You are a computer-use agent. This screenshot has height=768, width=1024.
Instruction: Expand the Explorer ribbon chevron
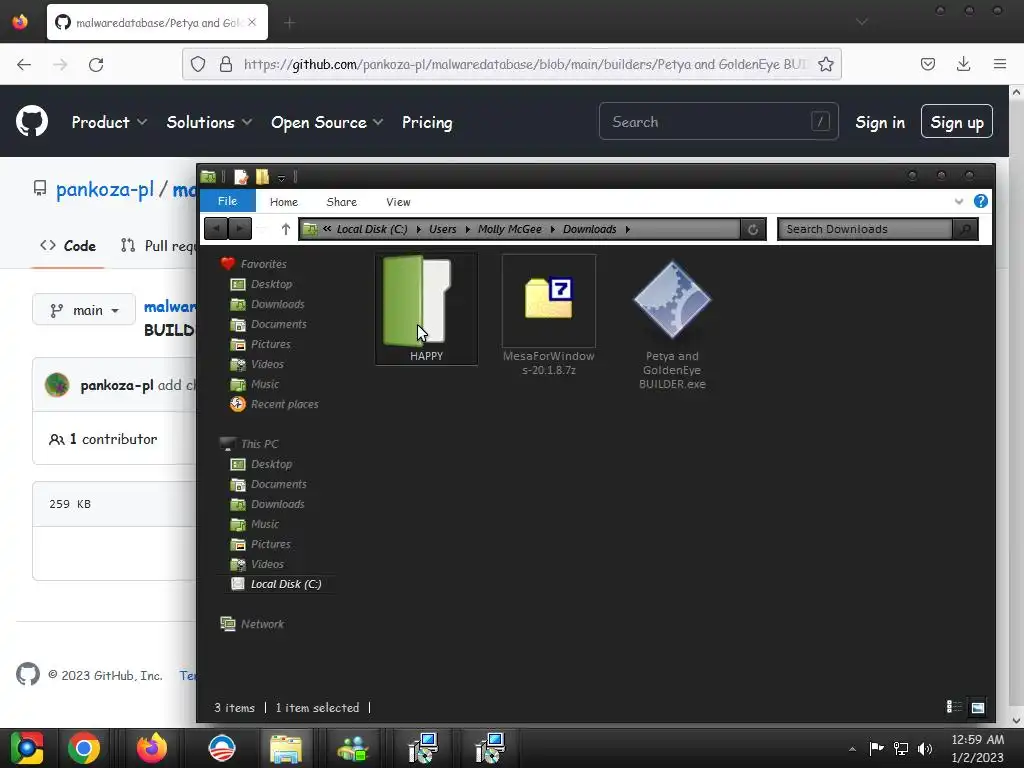958,201
